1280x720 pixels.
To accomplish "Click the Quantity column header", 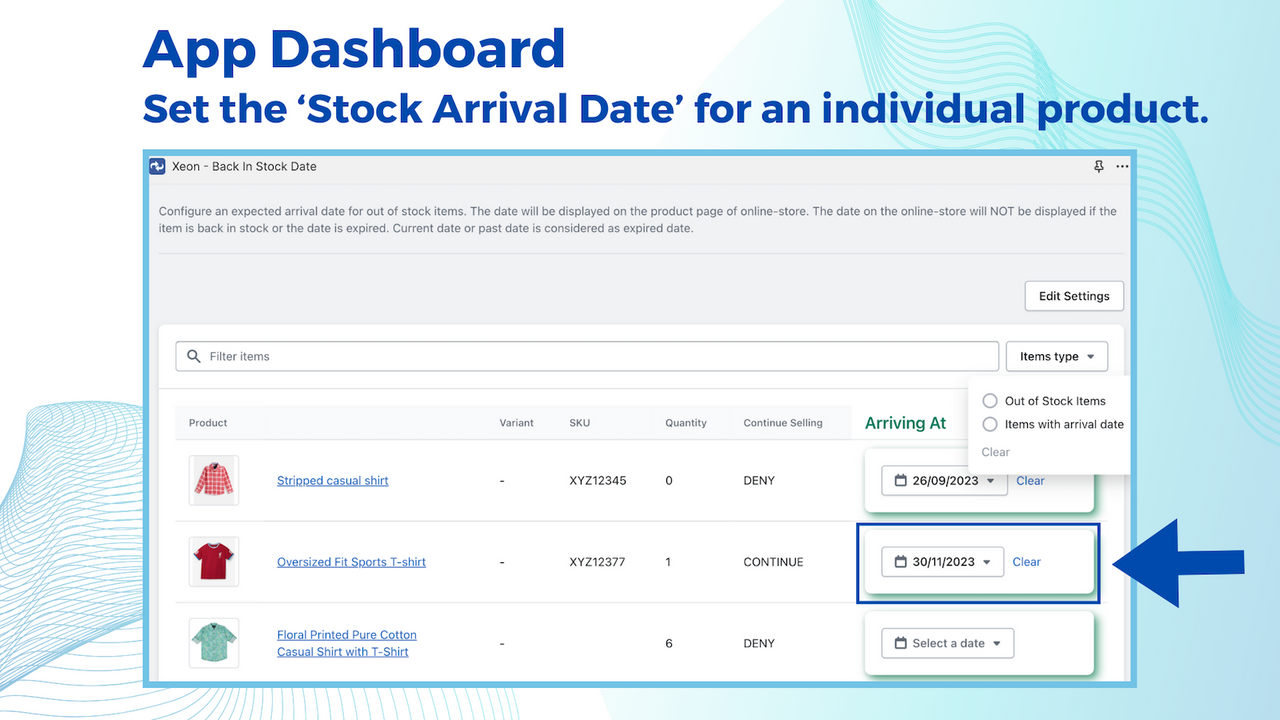I will 686,423.
